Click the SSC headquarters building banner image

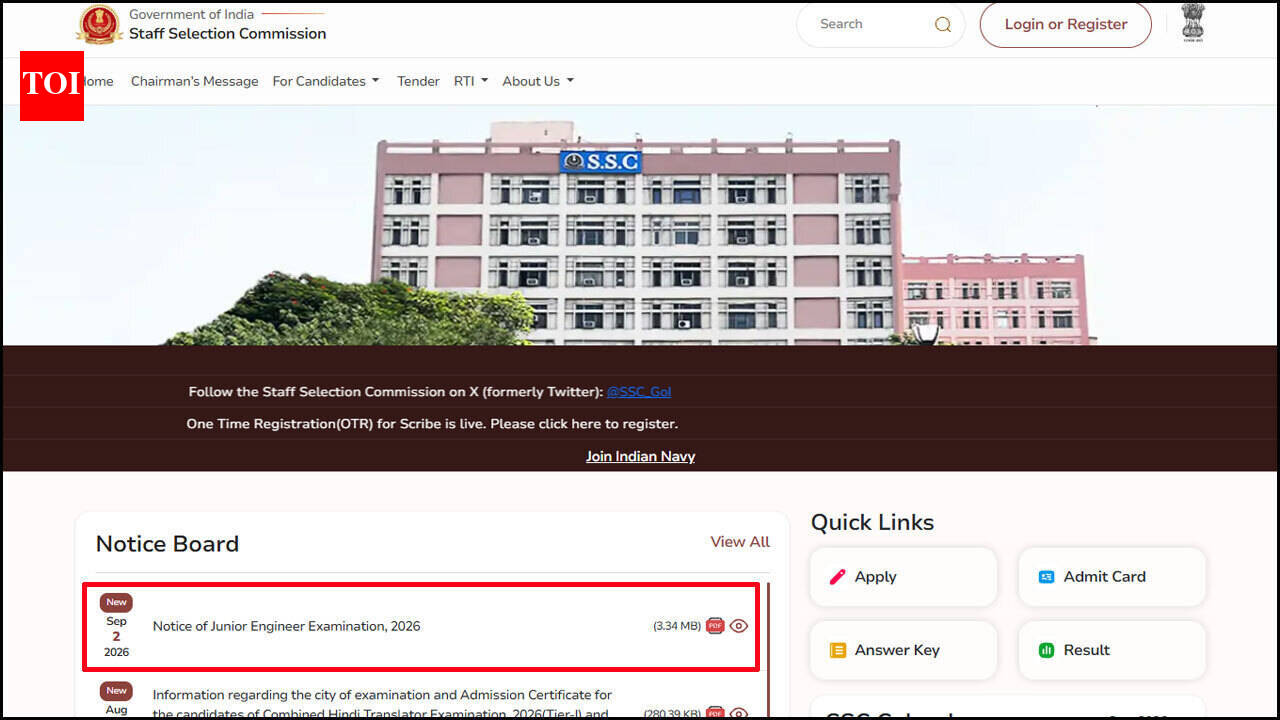(x=640, y=225)
